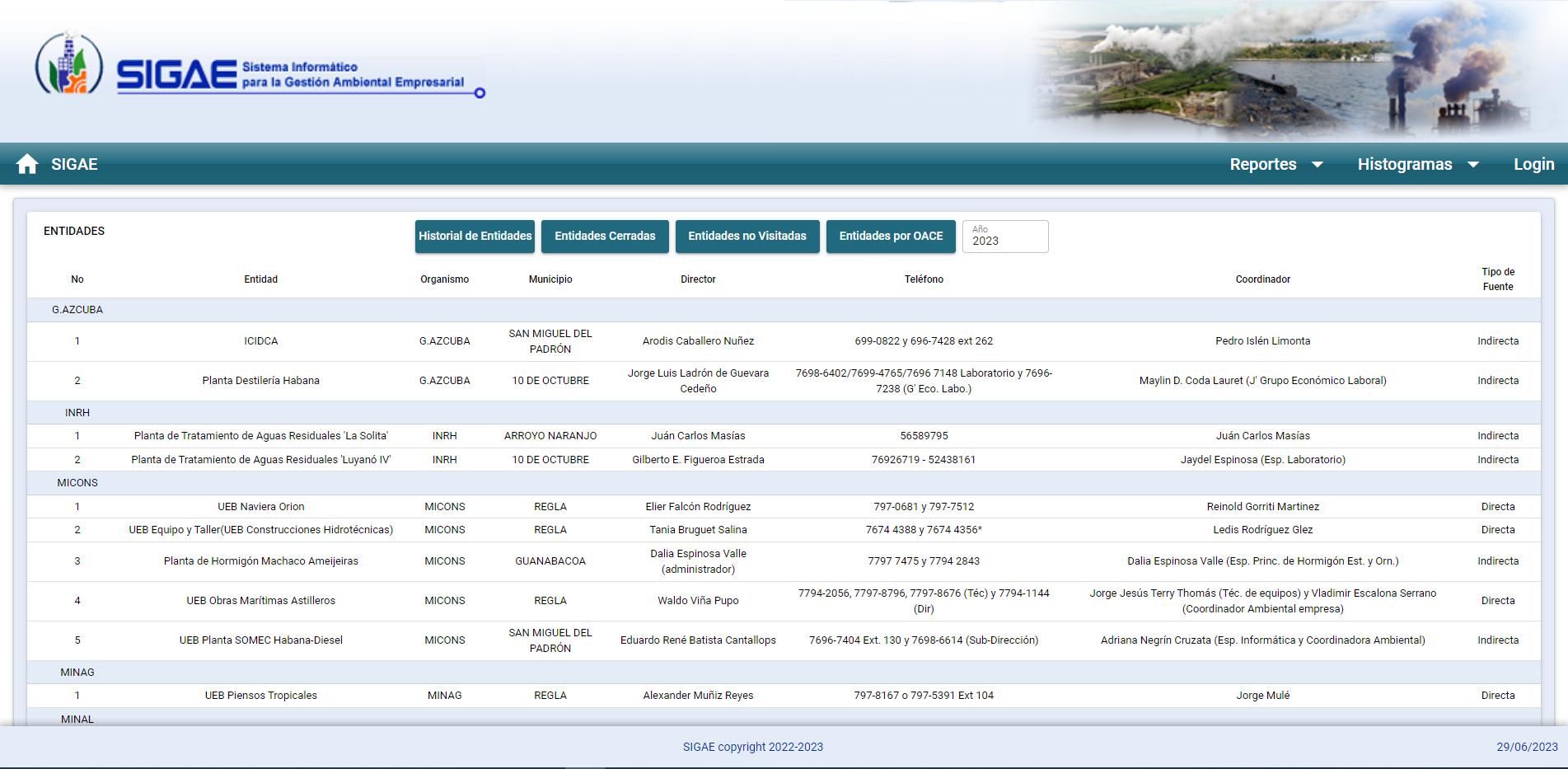
Task: Select UEB Piensos Tropicales entity
Action: pos(260,696)
